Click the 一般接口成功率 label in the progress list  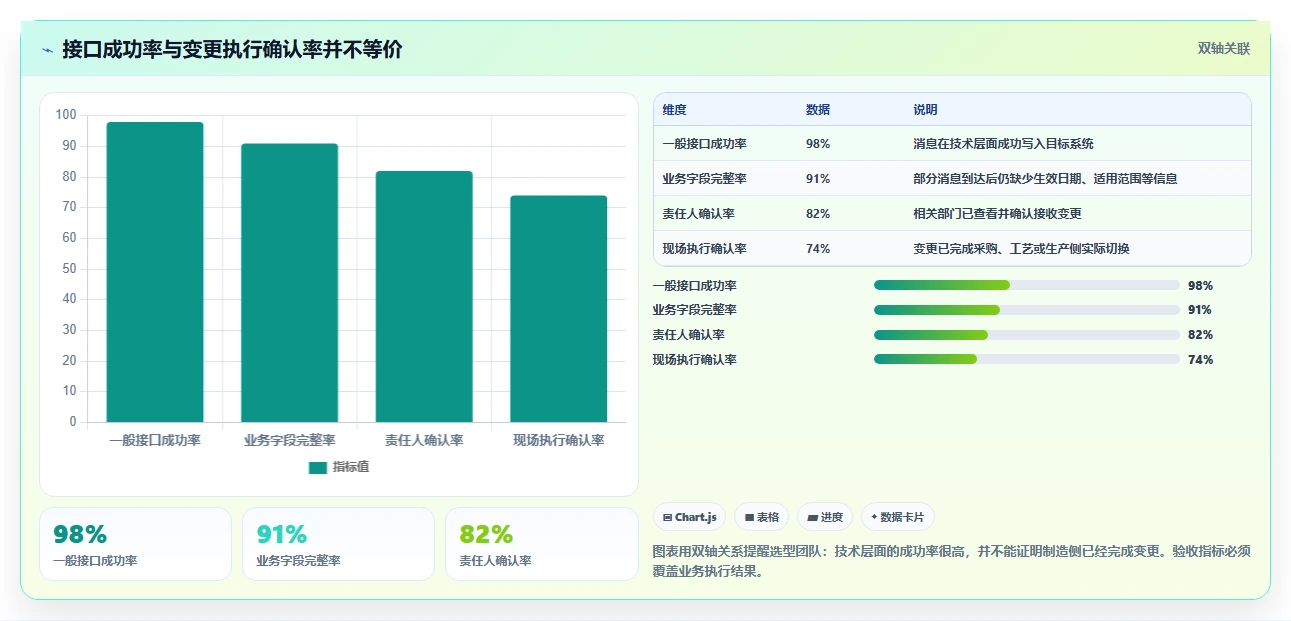(x=694, y=285)
